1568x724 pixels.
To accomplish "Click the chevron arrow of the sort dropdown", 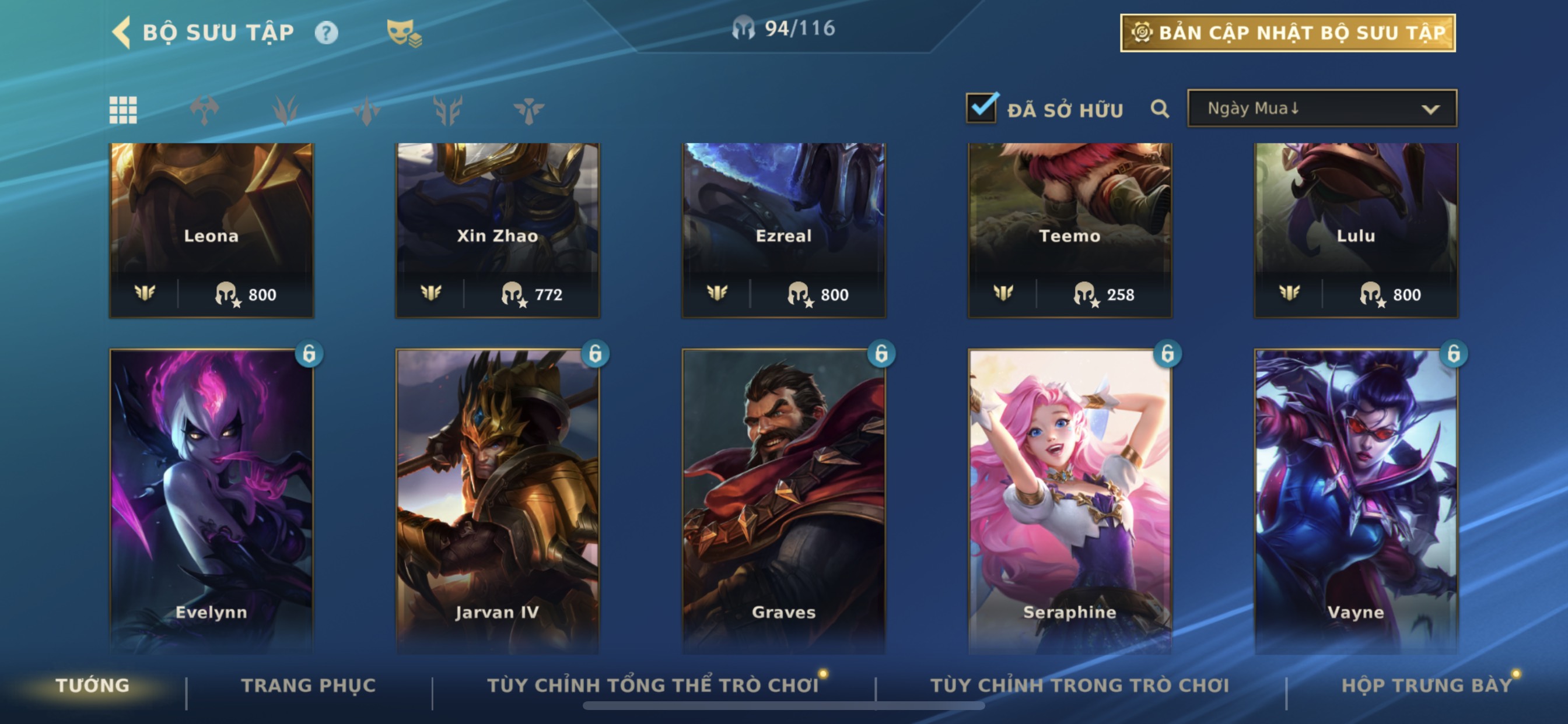I will (x=1430, y=110).
